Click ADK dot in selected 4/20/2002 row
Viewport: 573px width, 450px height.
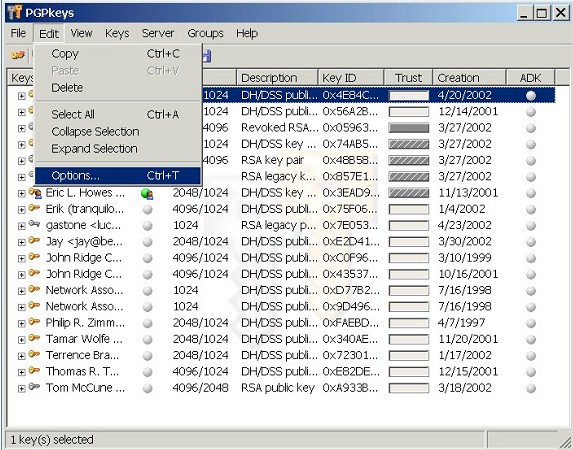tap(531, 96)
